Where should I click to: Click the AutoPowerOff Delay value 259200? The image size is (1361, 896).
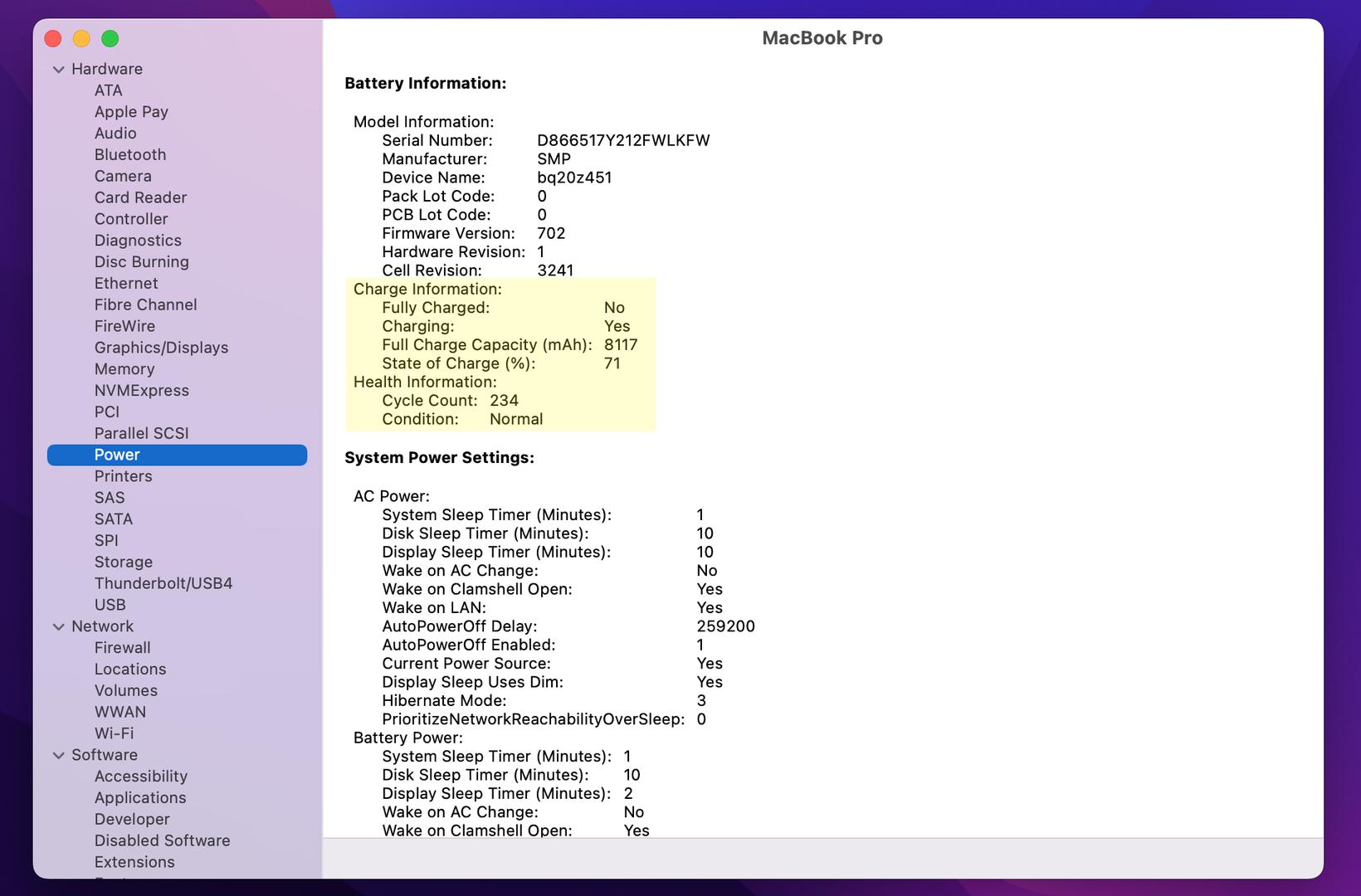[x=725, y=627]
